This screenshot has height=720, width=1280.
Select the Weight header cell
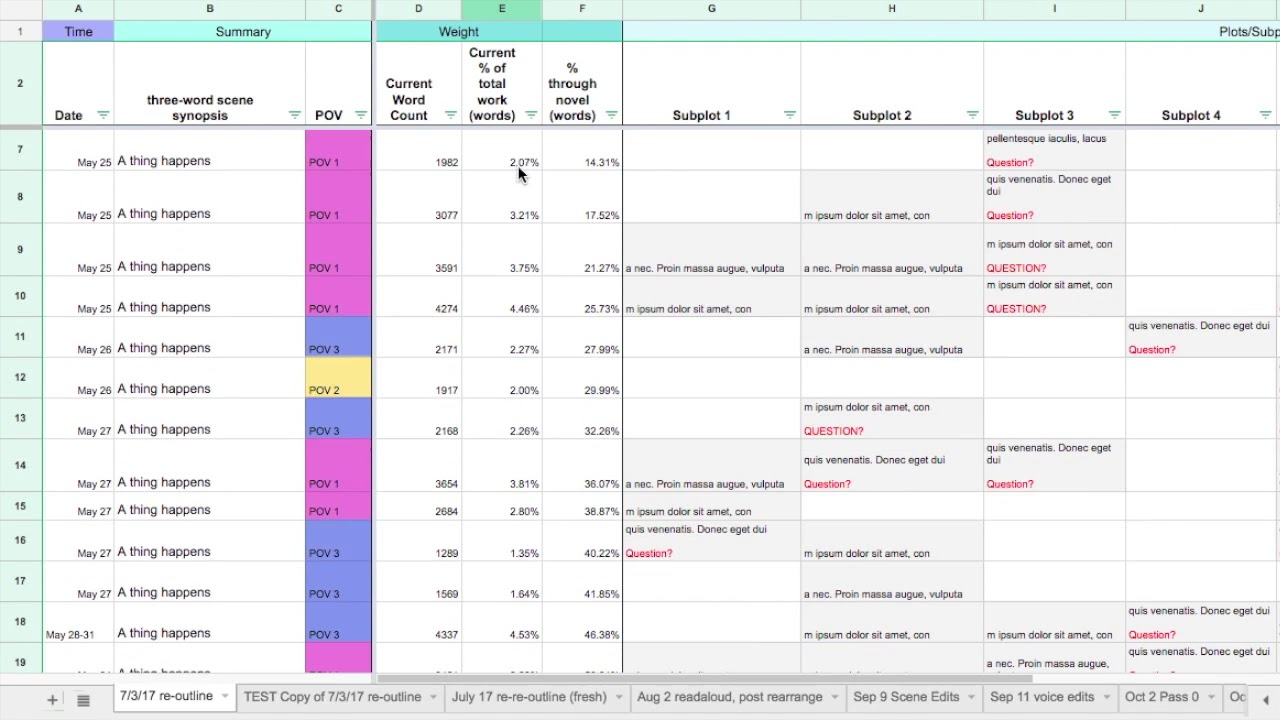(x=459, y=32)
